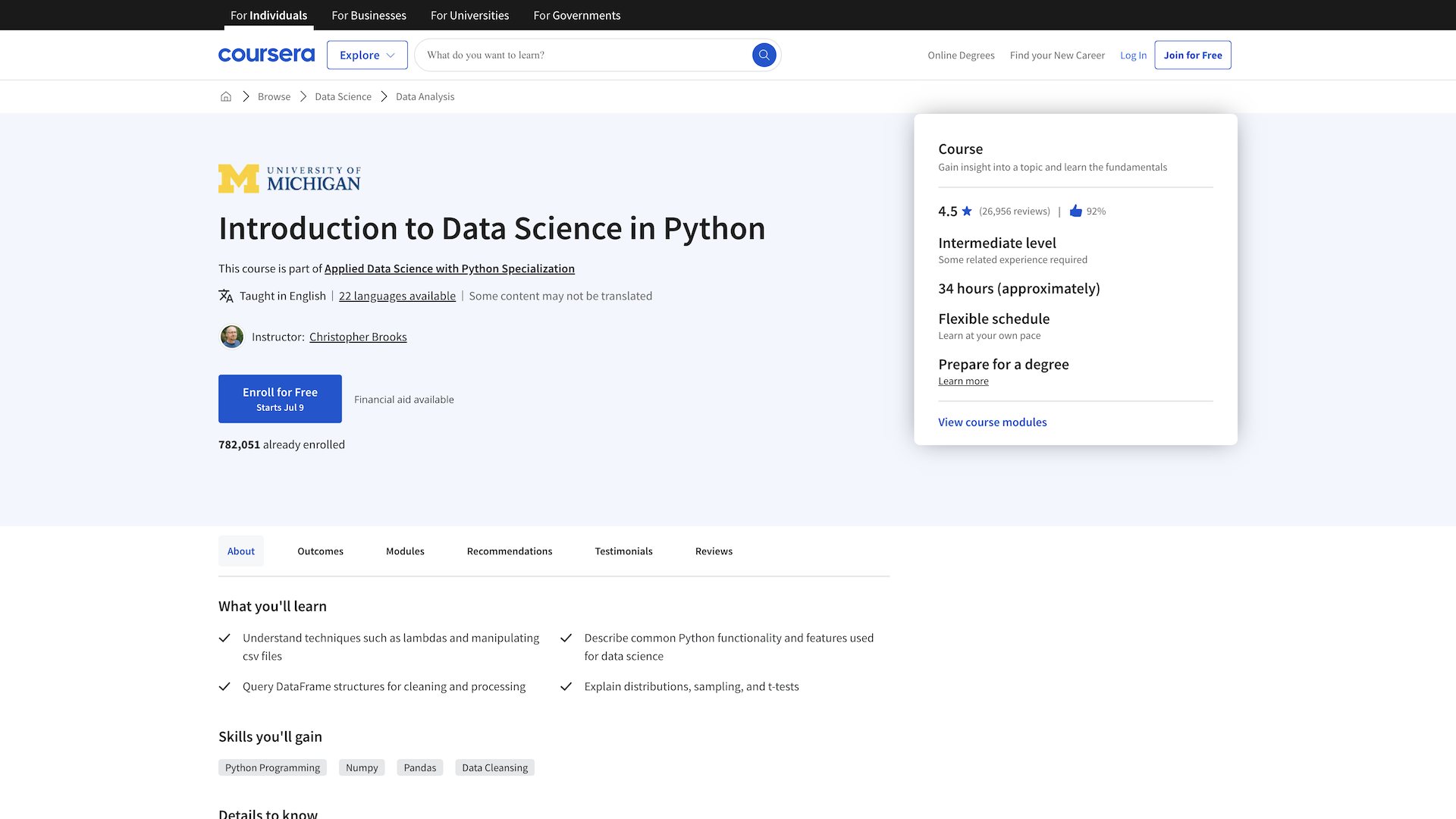Click View course modules link

click(x=992, y=422)
